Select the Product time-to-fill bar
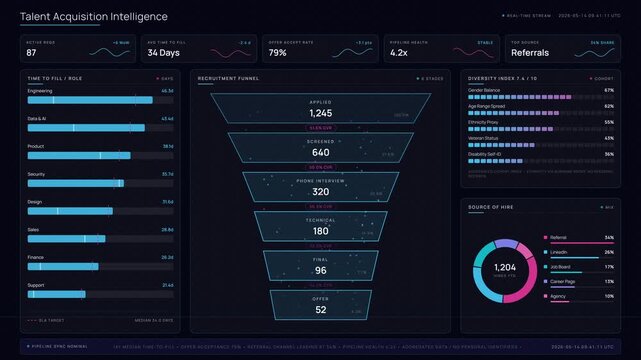The width and height of the screenshot is (641, 360). point(101,156)
